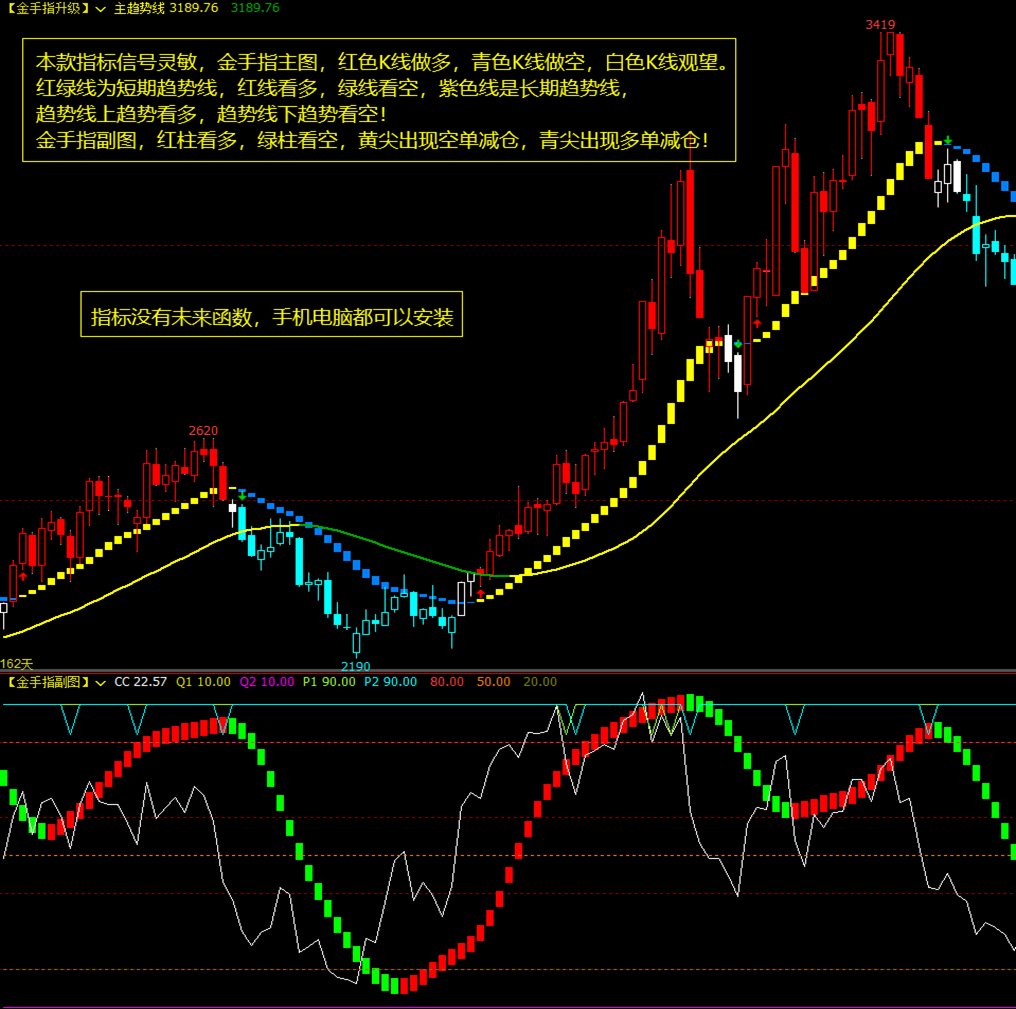The height and width of the screenshot is (1009, 1016).
Task: Click the green P1 90.00 parameter
Action: 328,682
